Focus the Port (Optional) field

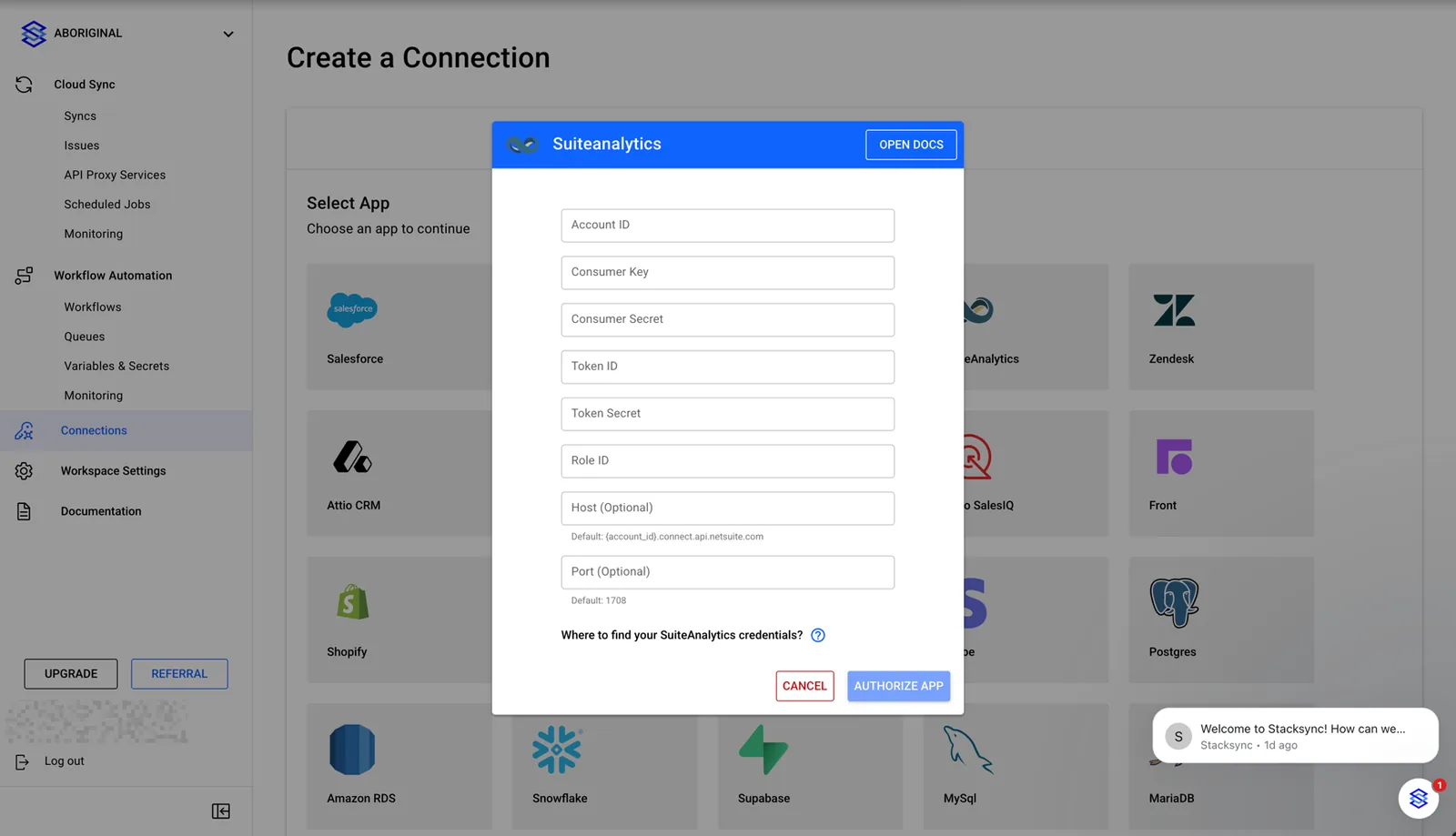point(728,572)
